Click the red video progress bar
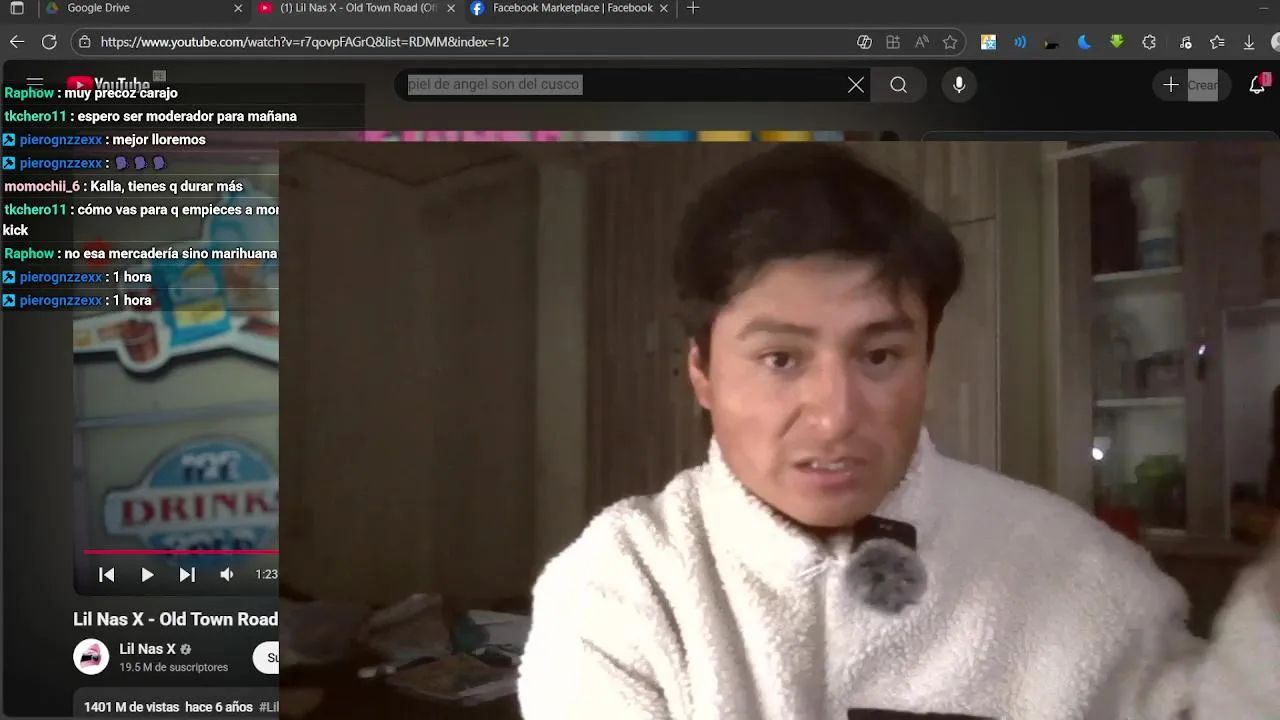The height and width of the screenshot is (720, 1280). [181, 551]
